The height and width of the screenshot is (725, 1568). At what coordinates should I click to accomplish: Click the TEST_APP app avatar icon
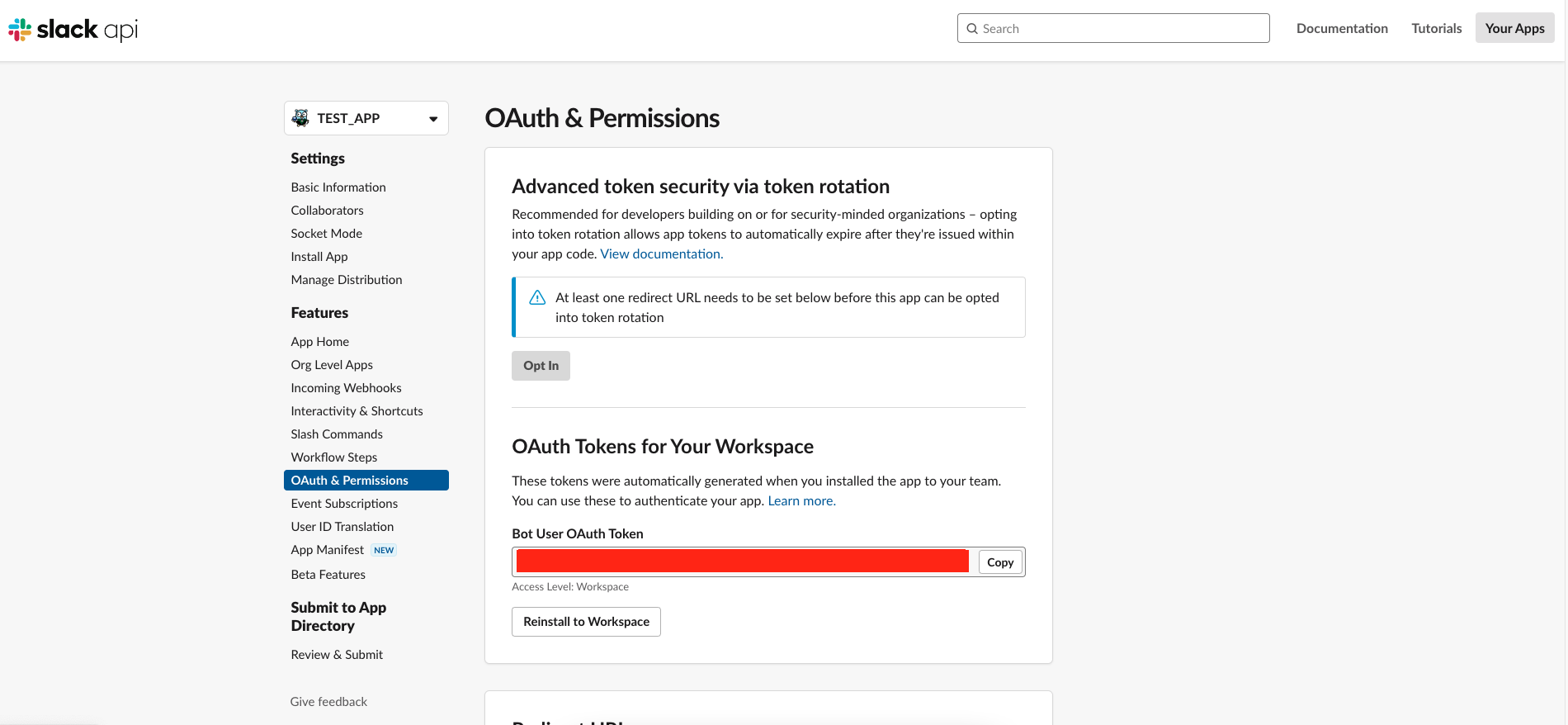coord(300,118)
